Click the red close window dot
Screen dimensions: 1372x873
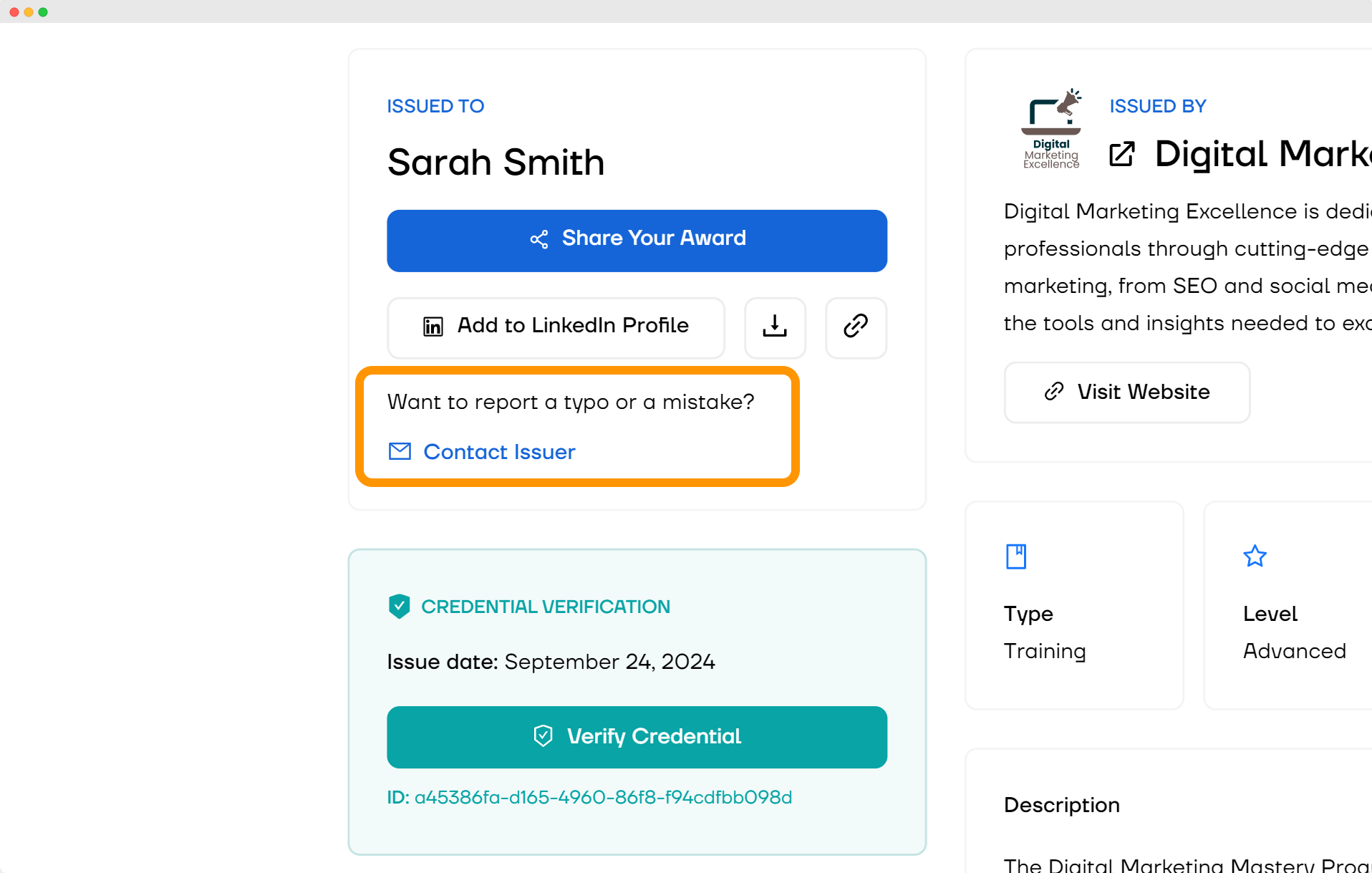click(x=14, y=12)
